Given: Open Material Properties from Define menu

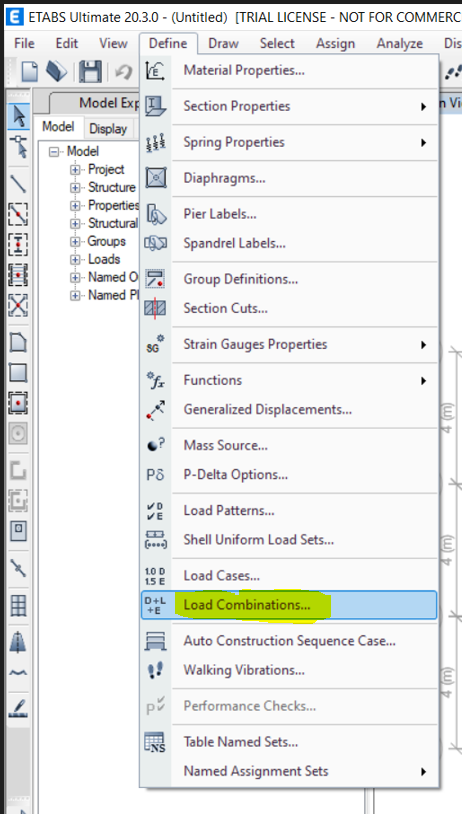Looking at the screenshot, I should coord(289,70).
